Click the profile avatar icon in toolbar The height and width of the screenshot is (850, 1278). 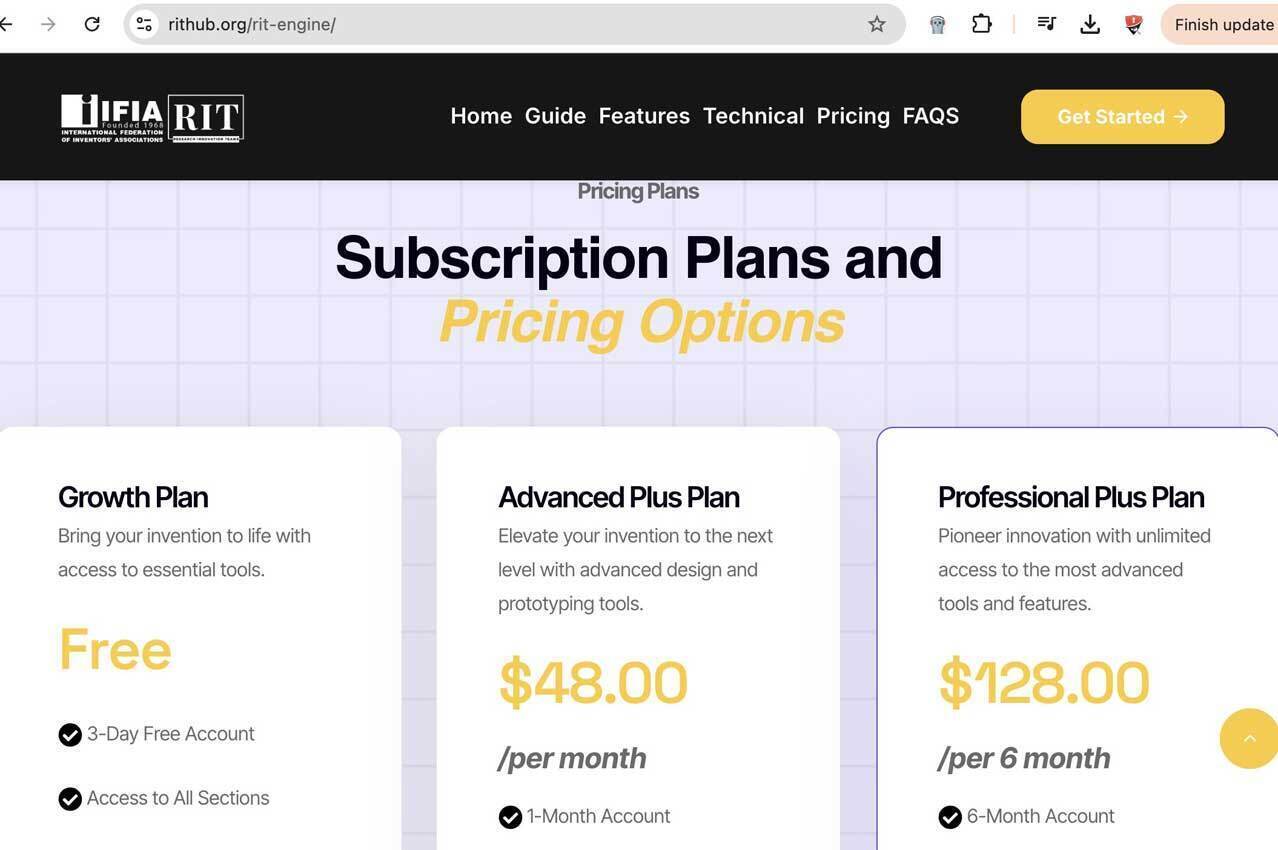coord(1133,24)
